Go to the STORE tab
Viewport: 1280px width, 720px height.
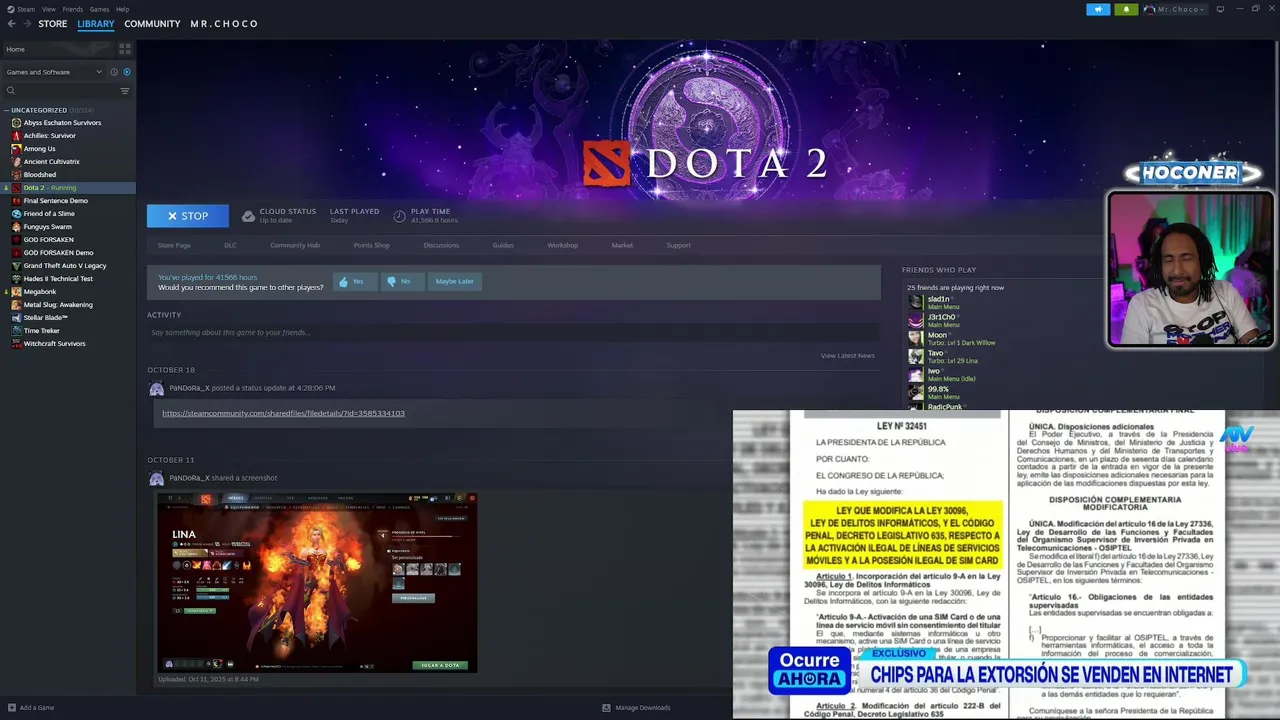(x=53, y=24)
